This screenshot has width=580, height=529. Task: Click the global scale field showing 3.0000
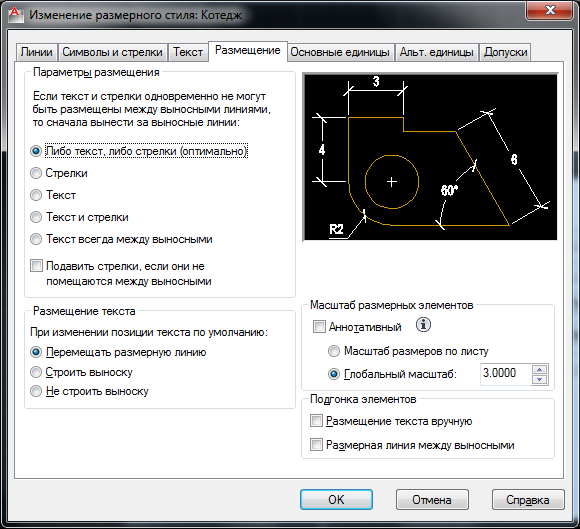coord(505,374)
